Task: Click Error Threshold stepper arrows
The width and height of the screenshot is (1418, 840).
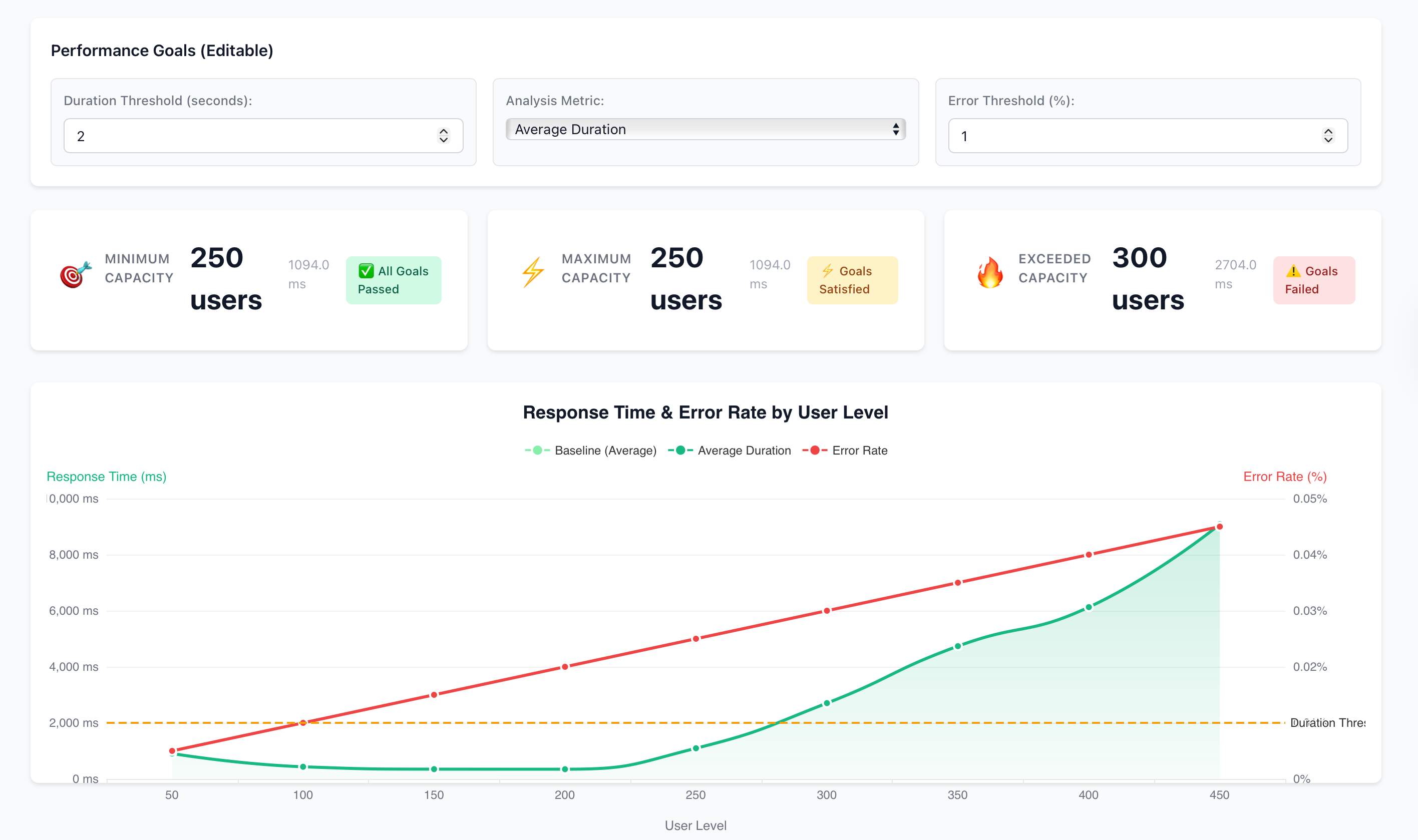Action: pos(1327,136)
